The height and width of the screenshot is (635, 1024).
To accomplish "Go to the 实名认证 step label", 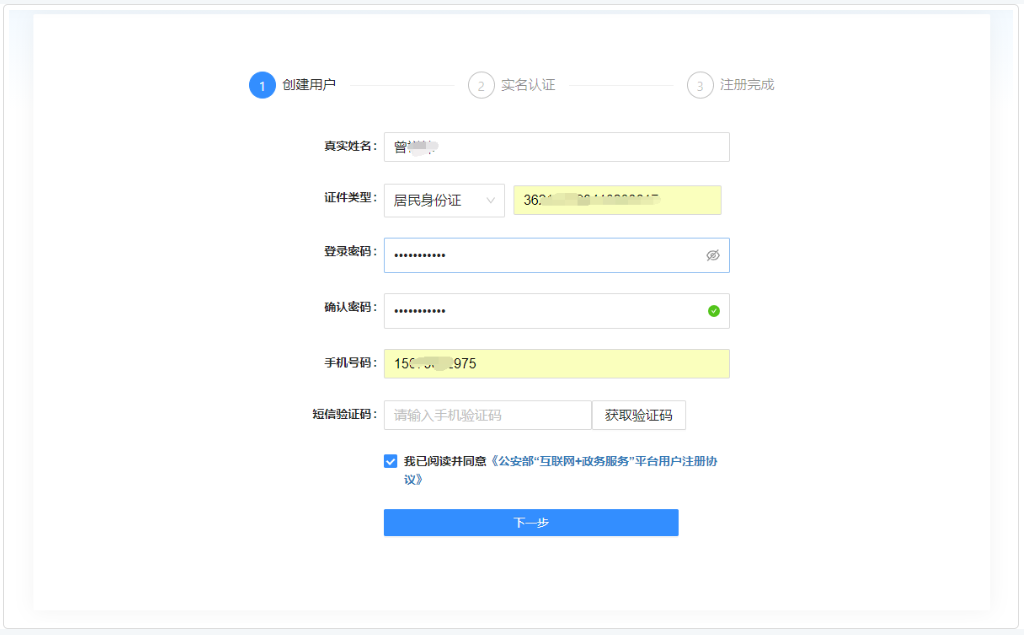I will click(528, 85).
